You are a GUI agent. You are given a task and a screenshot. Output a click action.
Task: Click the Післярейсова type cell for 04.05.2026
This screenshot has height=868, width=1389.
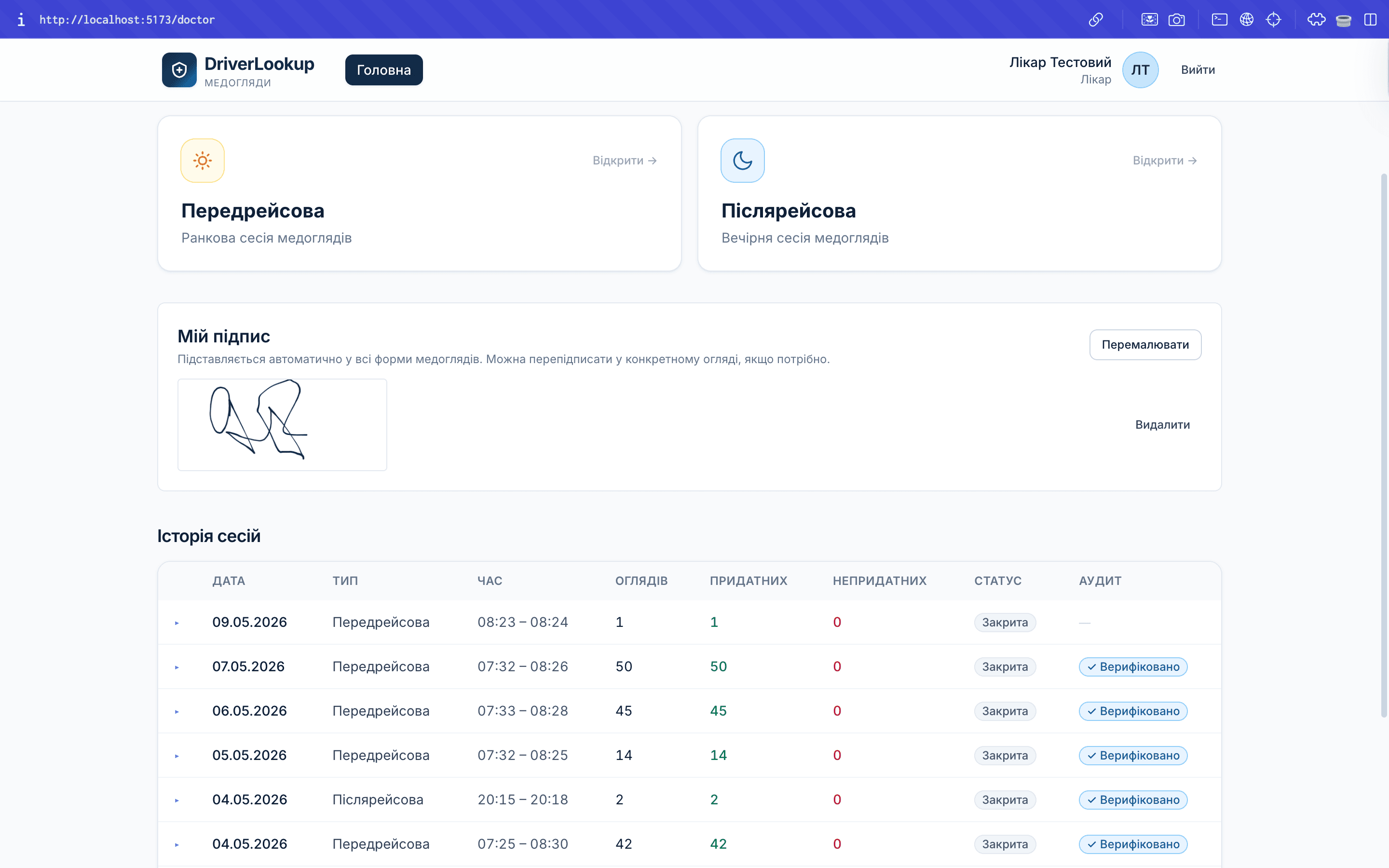click(x=378, y=800)
